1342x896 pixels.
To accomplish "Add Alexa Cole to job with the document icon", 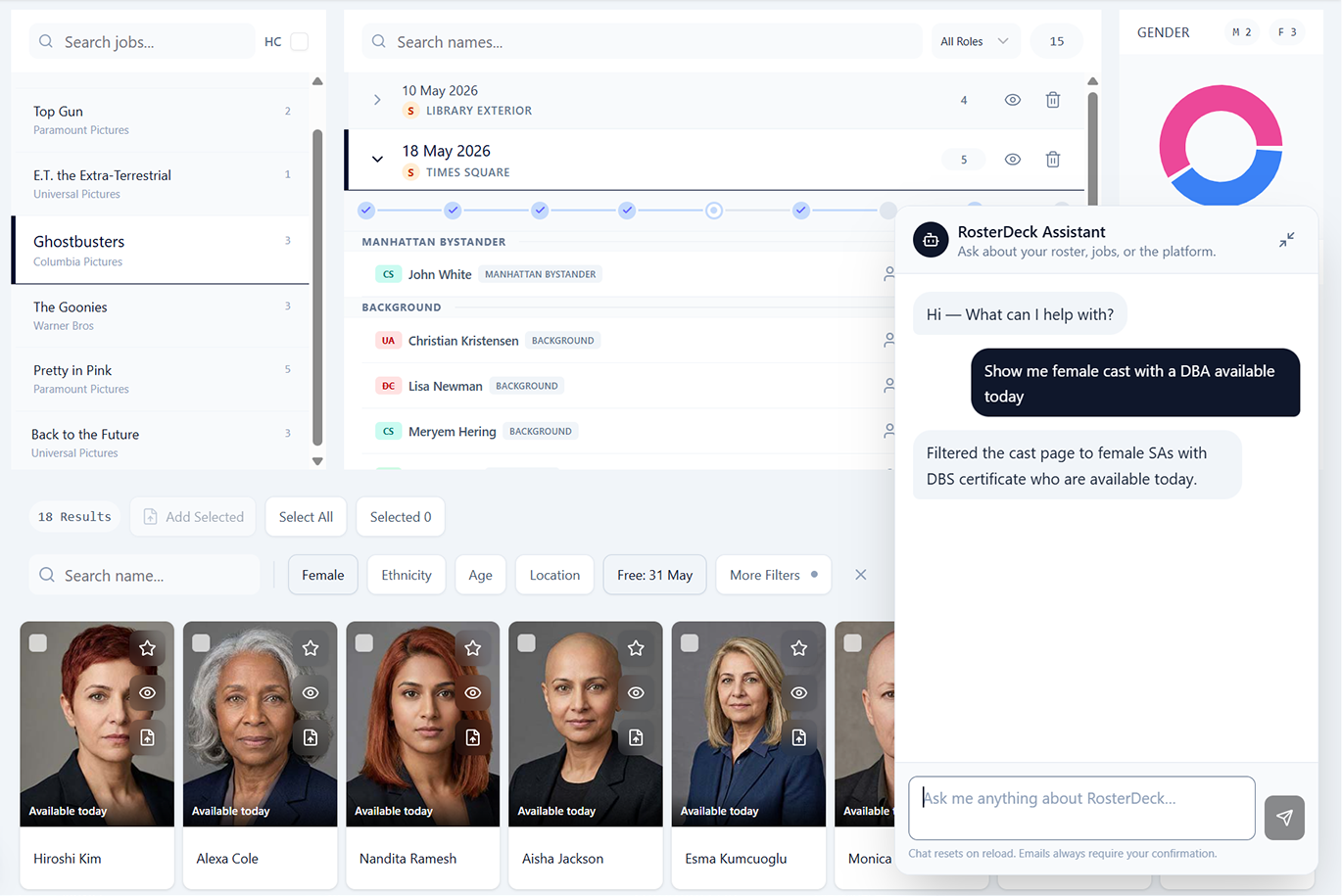I will pyautogui.click(x=311, y=737).
